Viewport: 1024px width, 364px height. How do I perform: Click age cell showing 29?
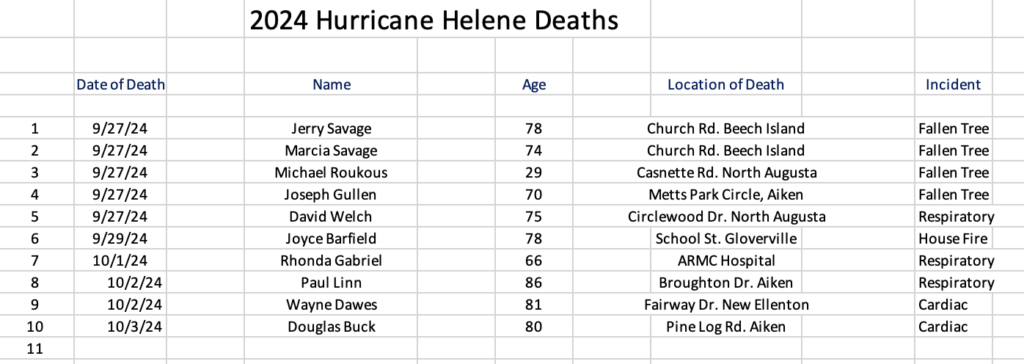[x=534, y=173]
